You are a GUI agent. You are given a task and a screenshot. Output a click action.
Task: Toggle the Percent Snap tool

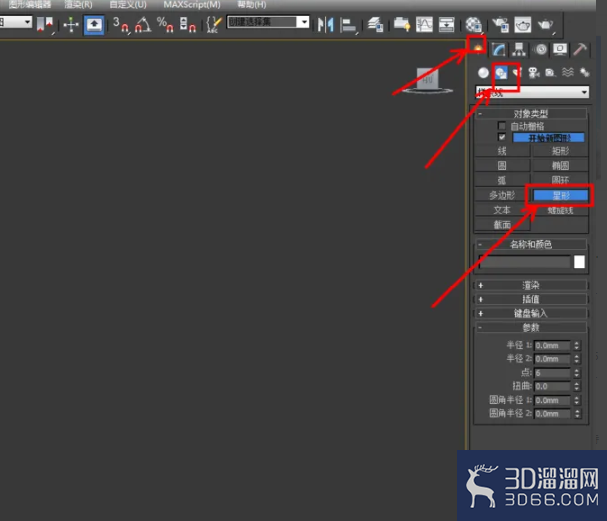tap(165, 25)
